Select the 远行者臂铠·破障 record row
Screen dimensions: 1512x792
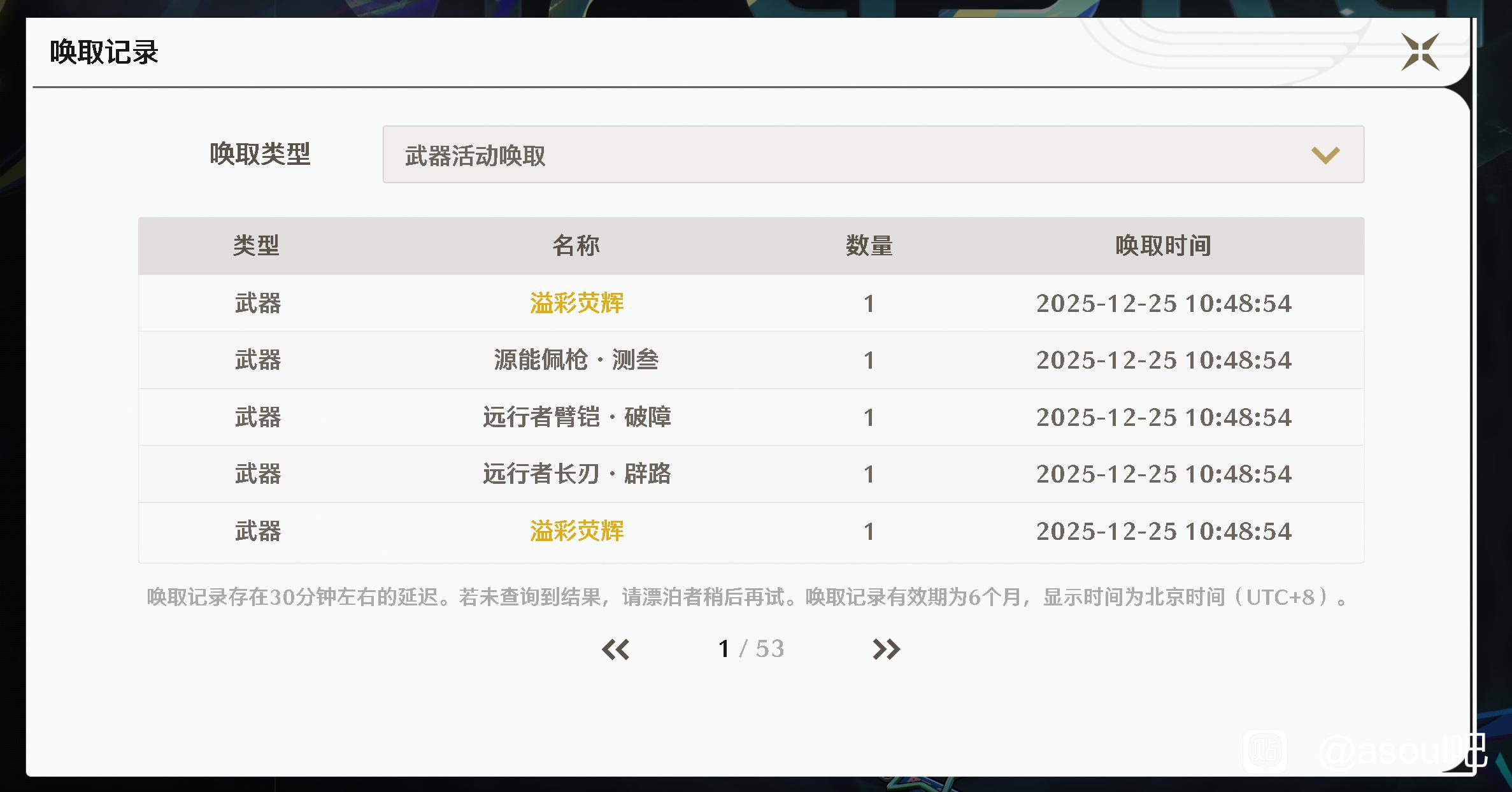(x=576, y=418)
